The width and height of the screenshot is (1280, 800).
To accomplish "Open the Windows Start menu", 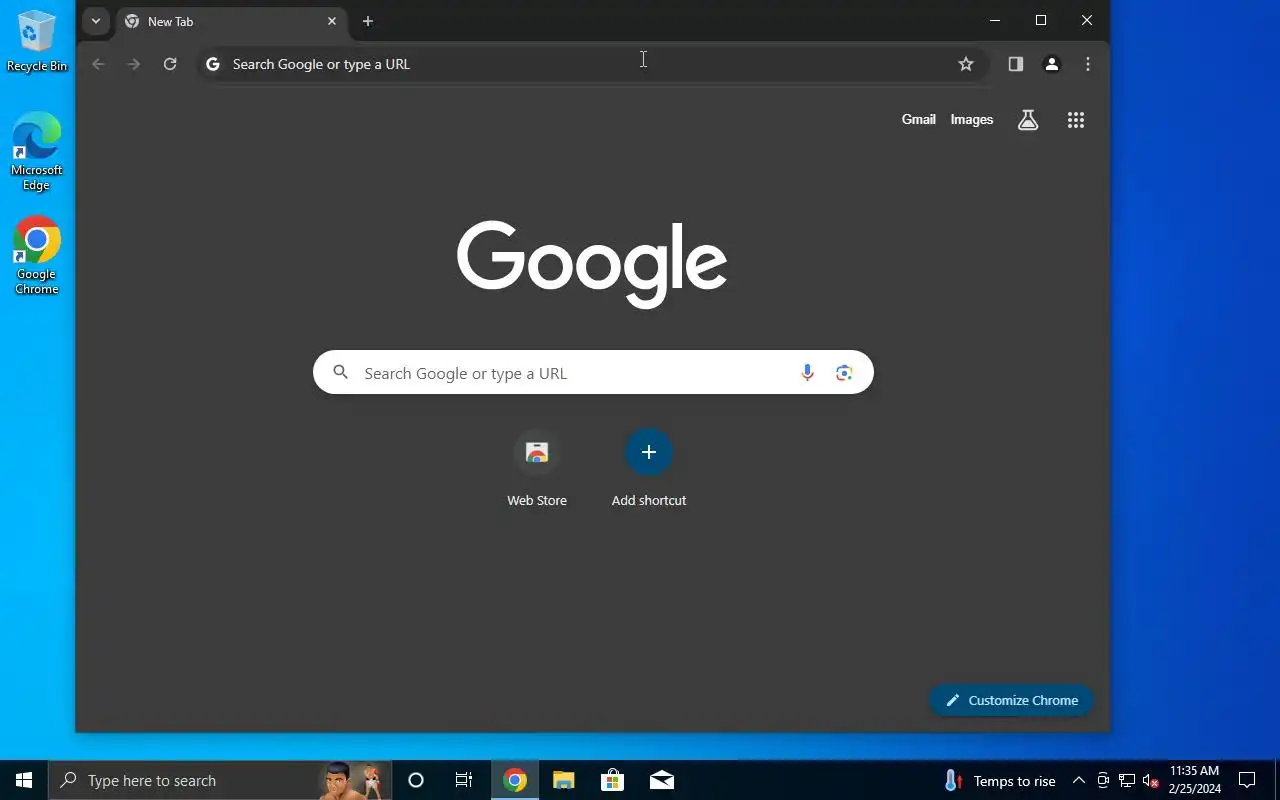I will pos(24,780).
